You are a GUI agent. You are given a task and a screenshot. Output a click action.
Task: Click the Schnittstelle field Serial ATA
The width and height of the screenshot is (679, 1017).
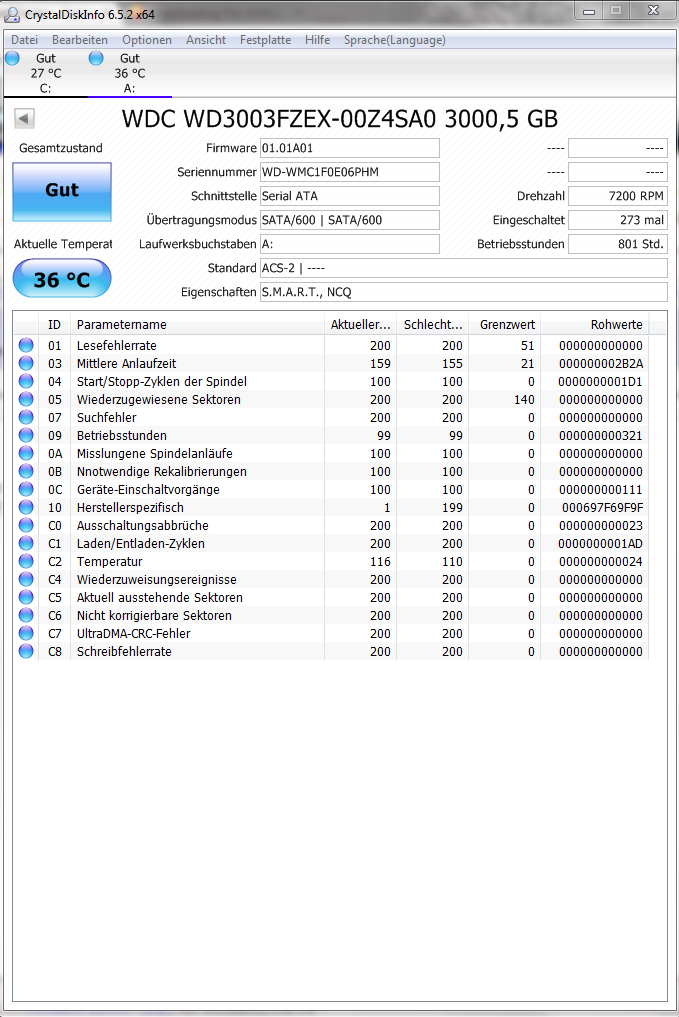point(350,196)
